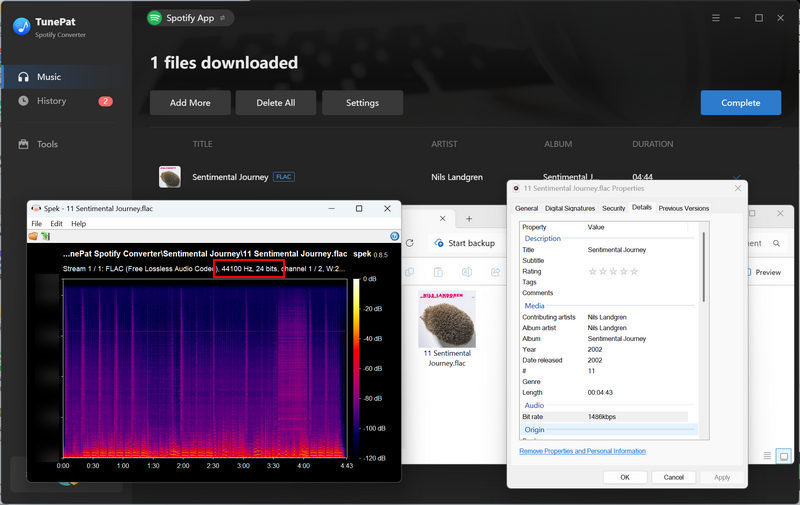Click OK in the Properties dialog
The height and width of the screenshot is (505, 800).
tap(625, 477)
